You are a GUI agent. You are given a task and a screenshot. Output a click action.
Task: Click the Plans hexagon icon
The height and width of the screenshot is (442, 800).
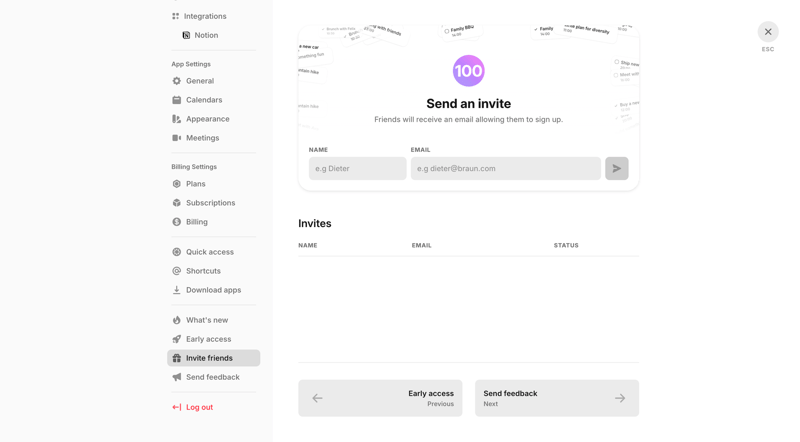click(x=177, y=184)
